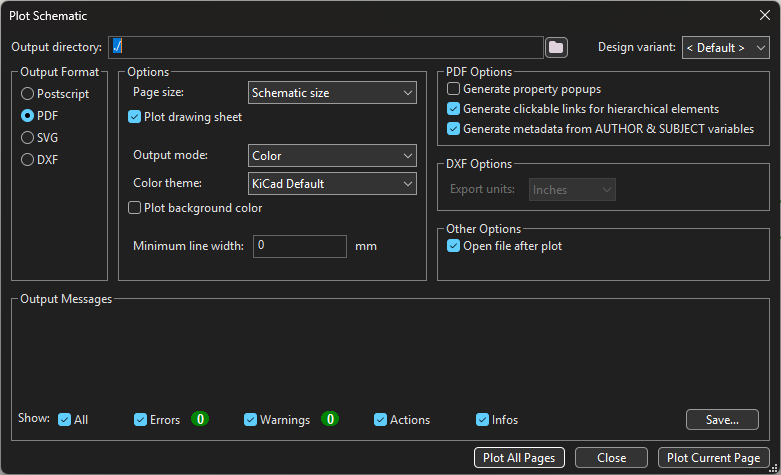Open the Color theme dropdown
781x475 pixels.
pyautogui.click(x=332, y=183)
